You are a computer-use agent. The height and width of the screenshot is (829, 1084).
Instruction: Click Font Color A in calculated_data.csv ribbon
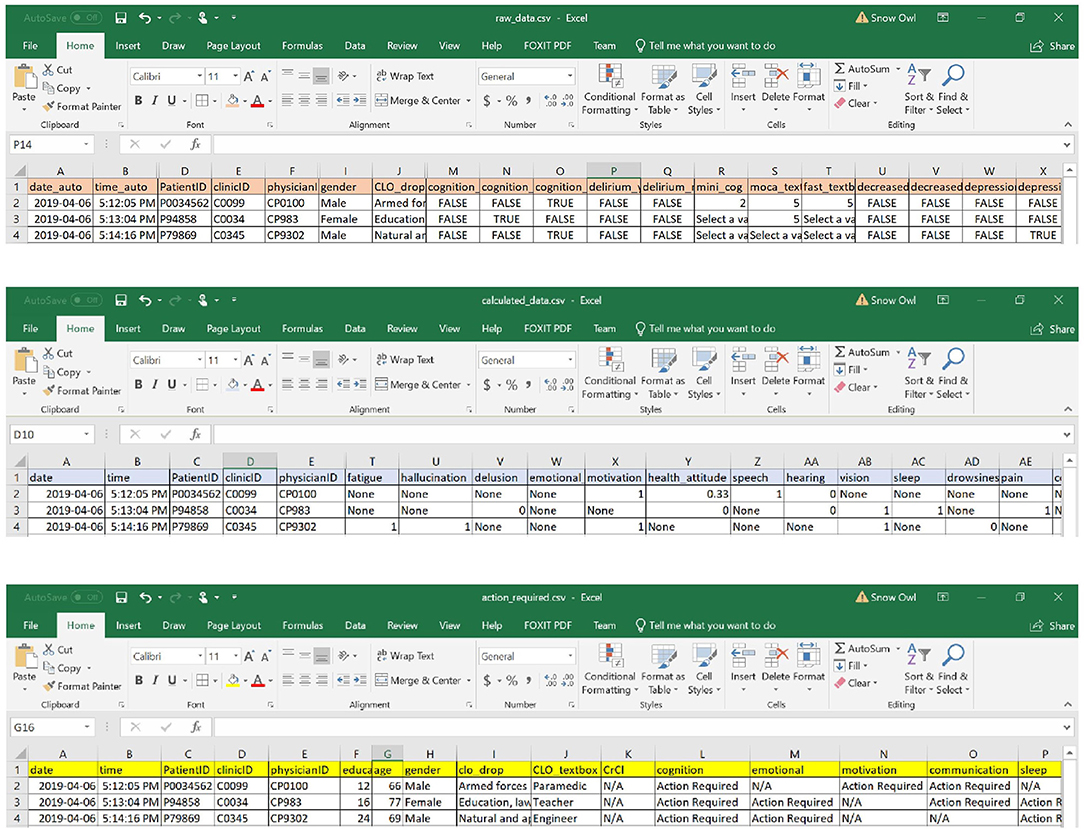click(257, 384)
